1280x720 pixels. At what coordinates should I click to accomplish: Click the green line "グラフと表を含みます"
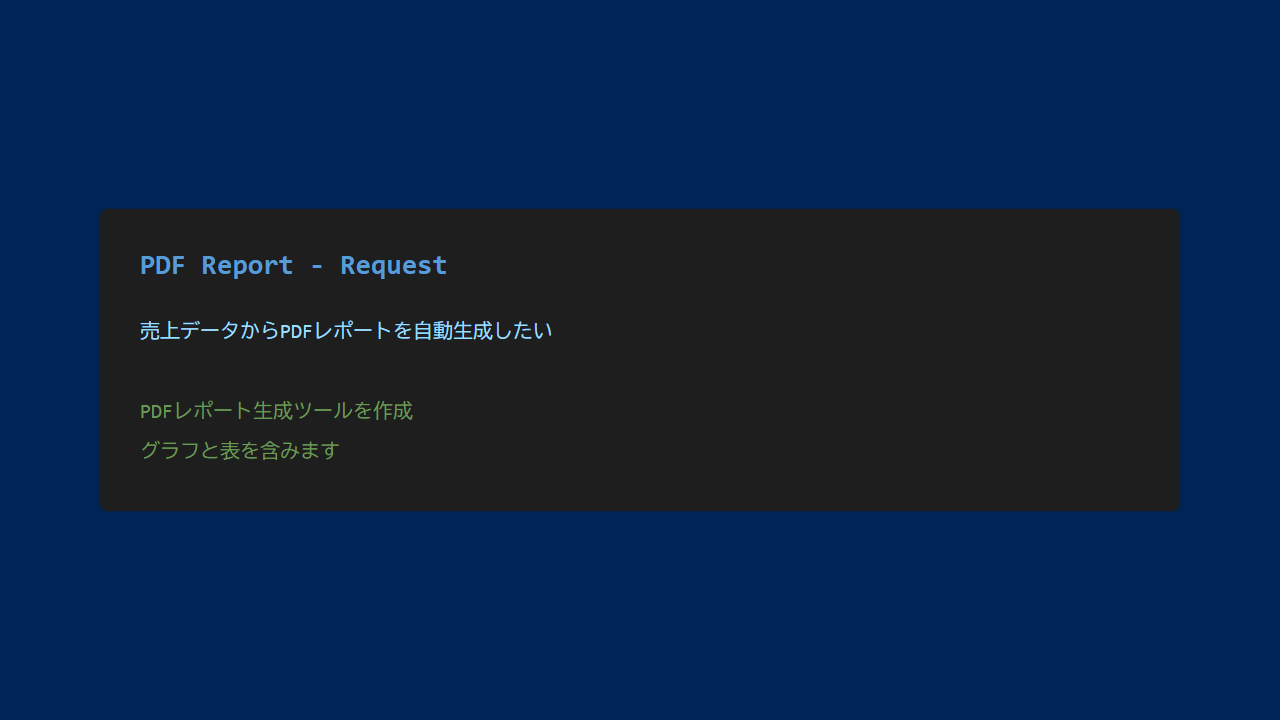point(240,450)
